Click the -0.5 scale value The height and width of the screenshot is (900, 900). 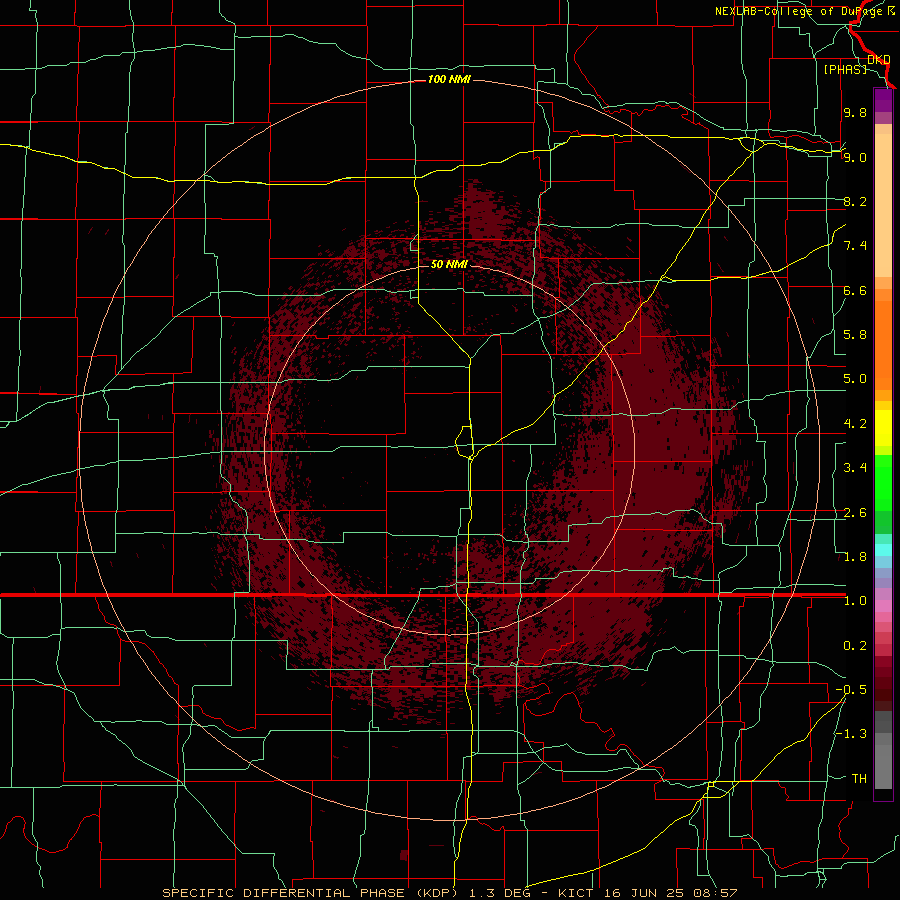click(x=851, y=690)
